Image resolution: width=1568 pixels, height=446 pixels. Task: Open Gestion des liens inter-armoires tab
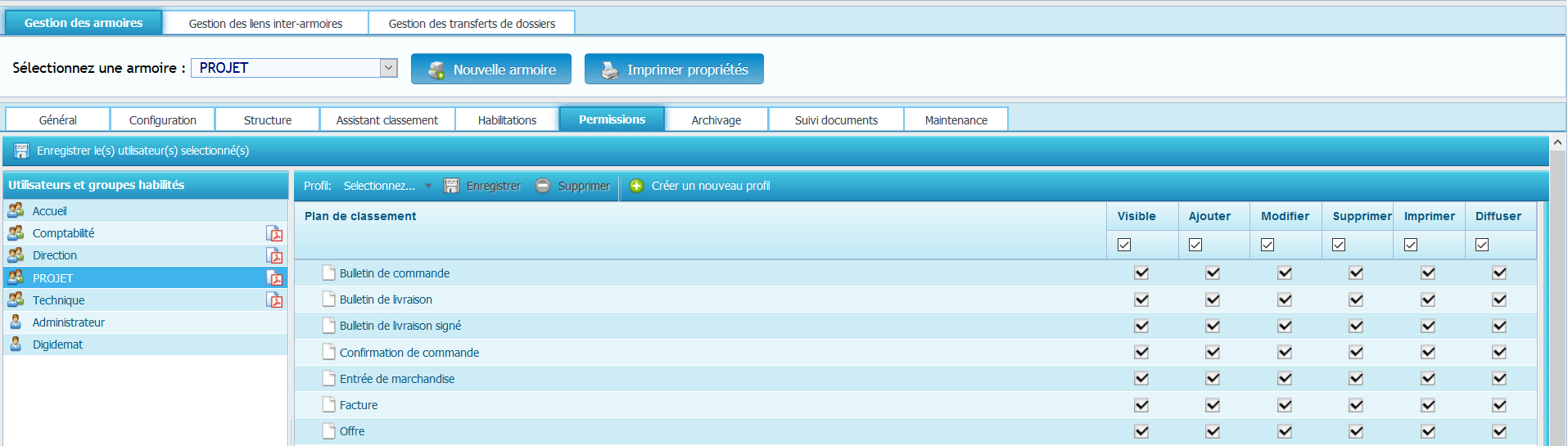(x=265, y=24)
